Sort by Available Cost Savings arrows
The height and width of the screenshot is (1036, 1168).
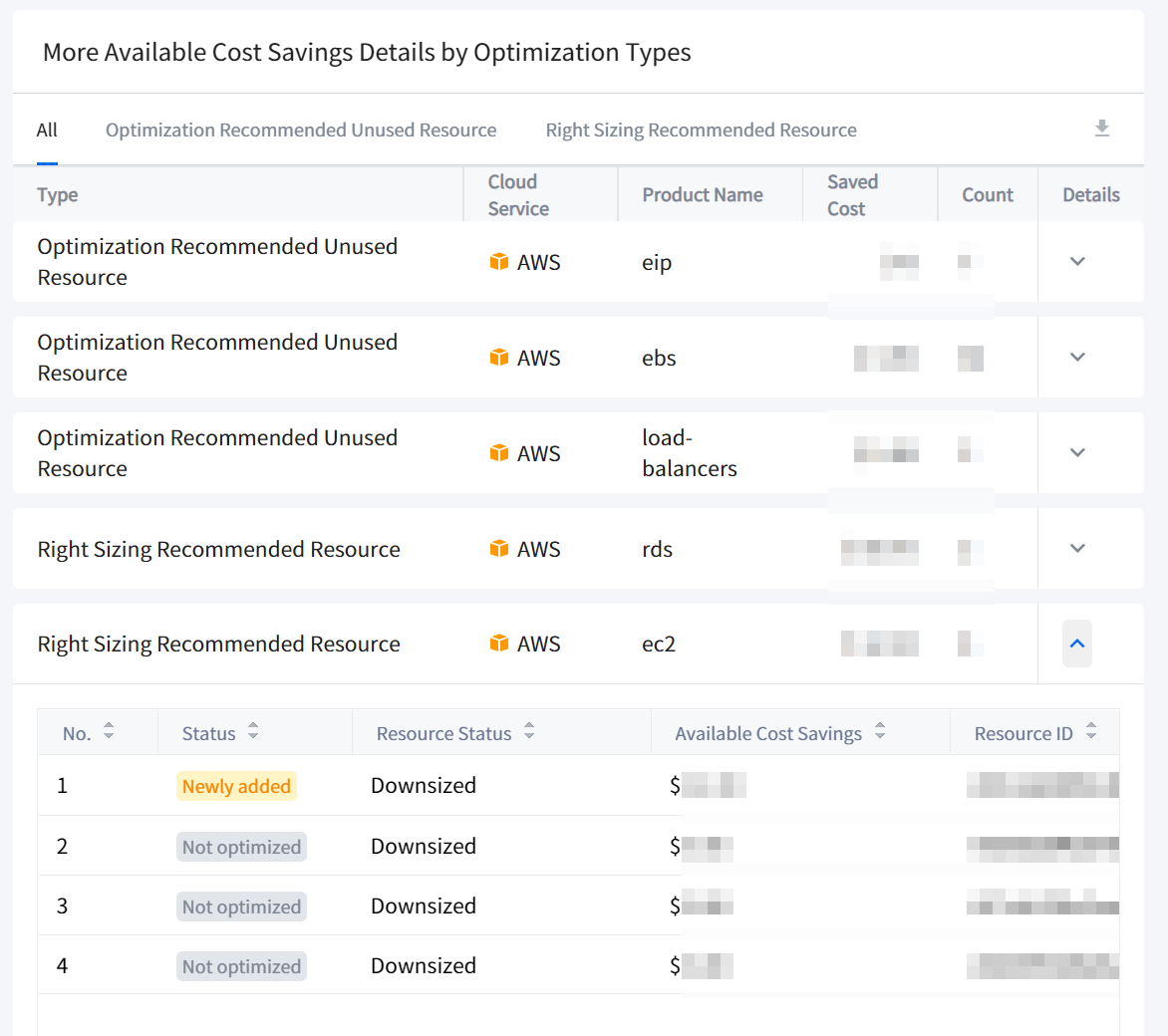(880, 732)
